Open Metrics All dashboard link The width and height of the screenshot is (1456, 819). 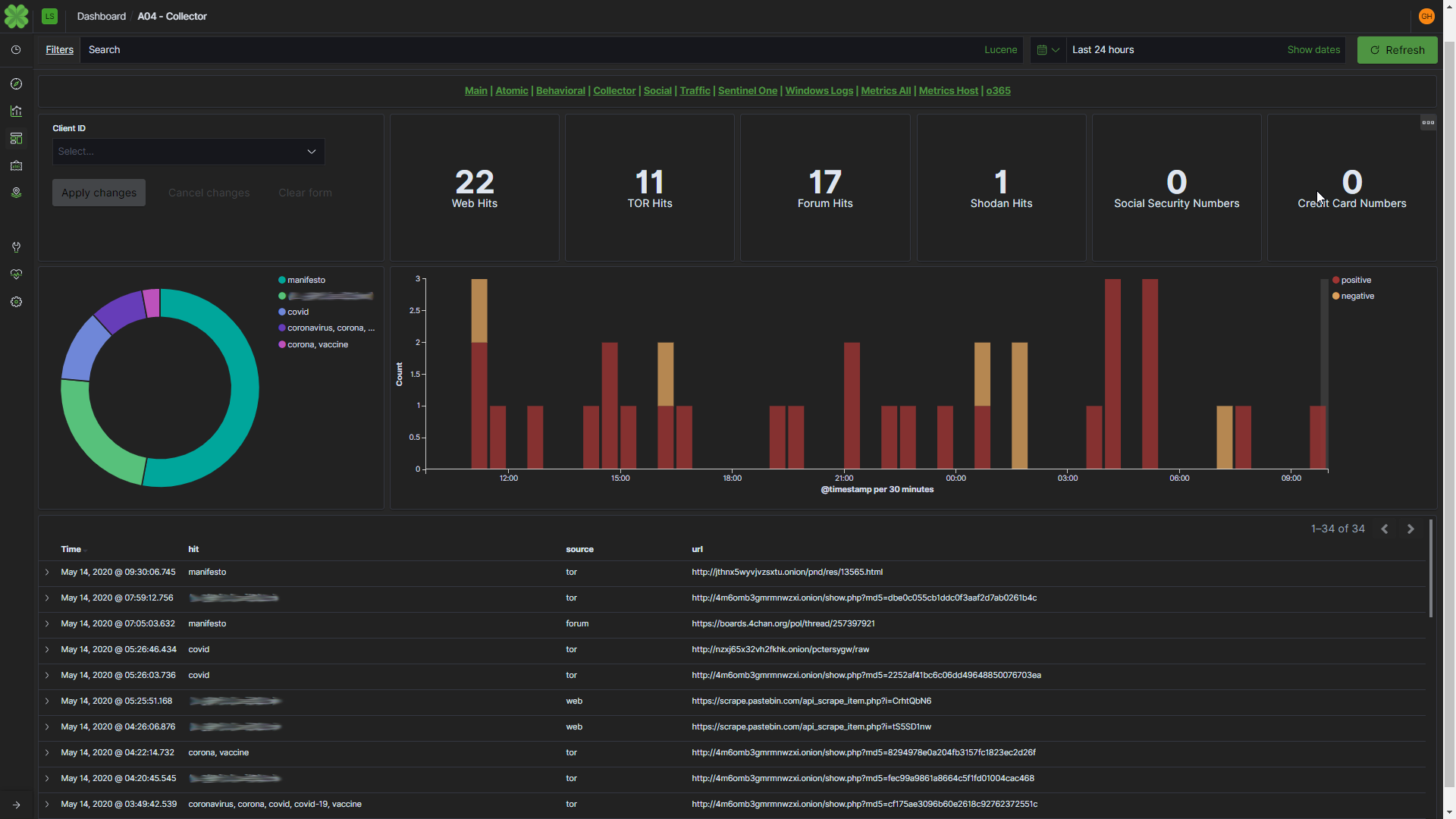886,91
